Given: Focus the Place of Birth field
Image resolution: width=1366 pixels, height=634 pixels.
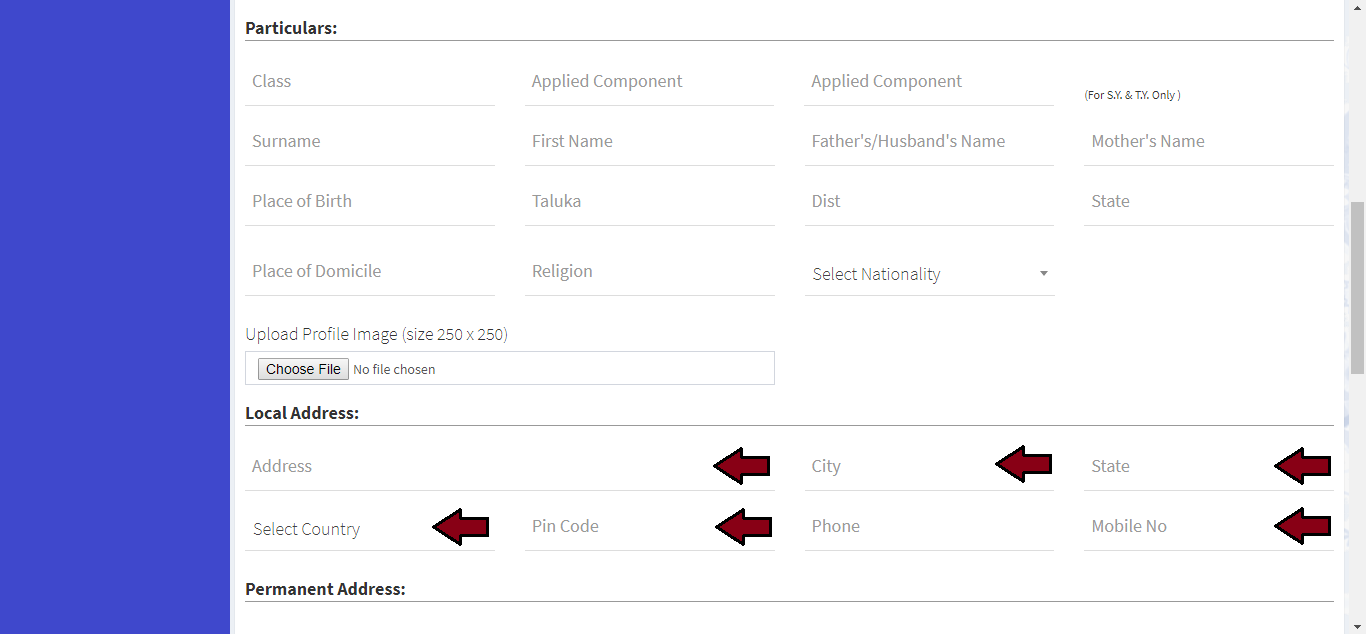Looking at the screenshot, I should point(370,202).
